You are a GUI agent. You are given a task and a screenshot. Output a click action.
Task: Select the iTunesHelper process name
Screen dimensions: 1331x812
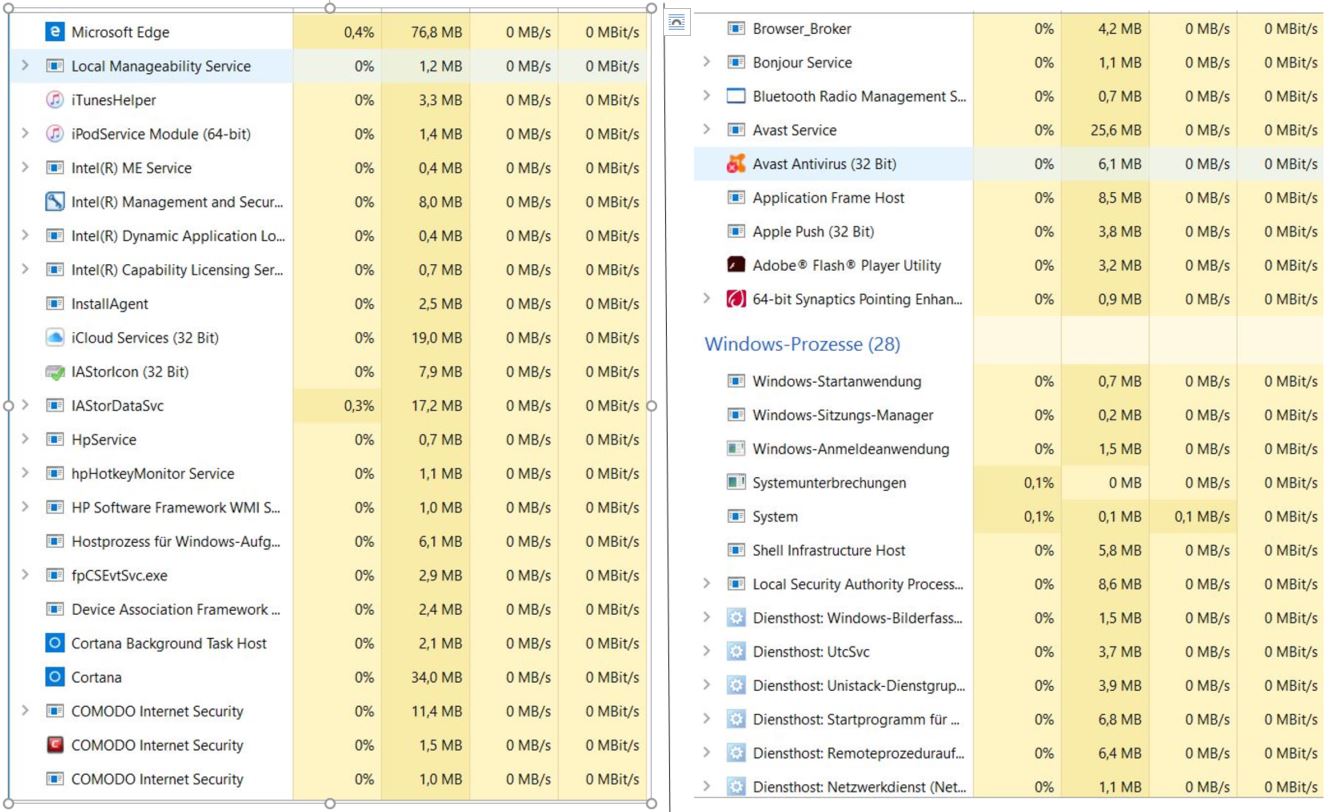114,100
